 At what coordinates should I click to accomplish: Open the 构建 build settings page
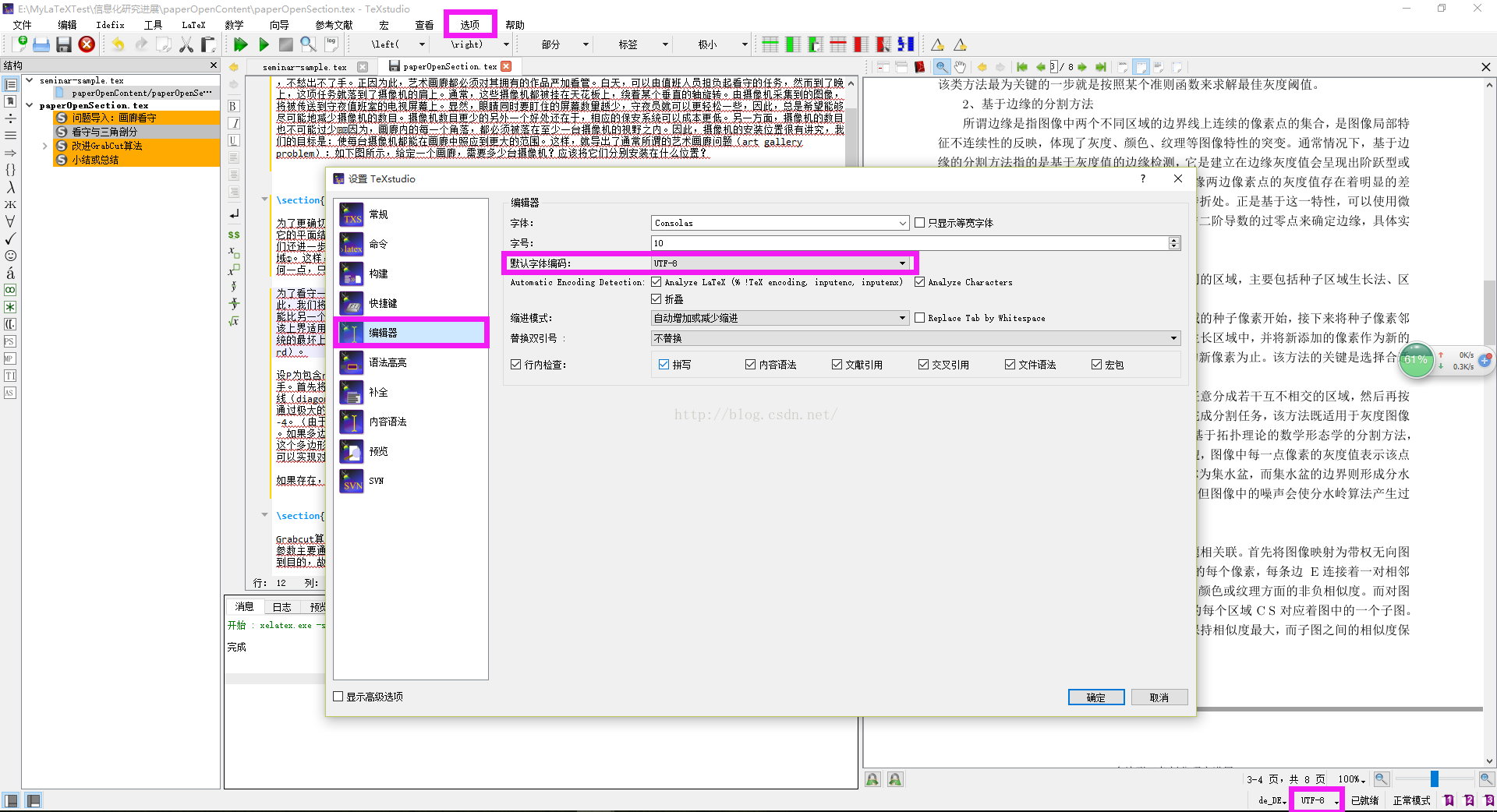tap(411, 274)
